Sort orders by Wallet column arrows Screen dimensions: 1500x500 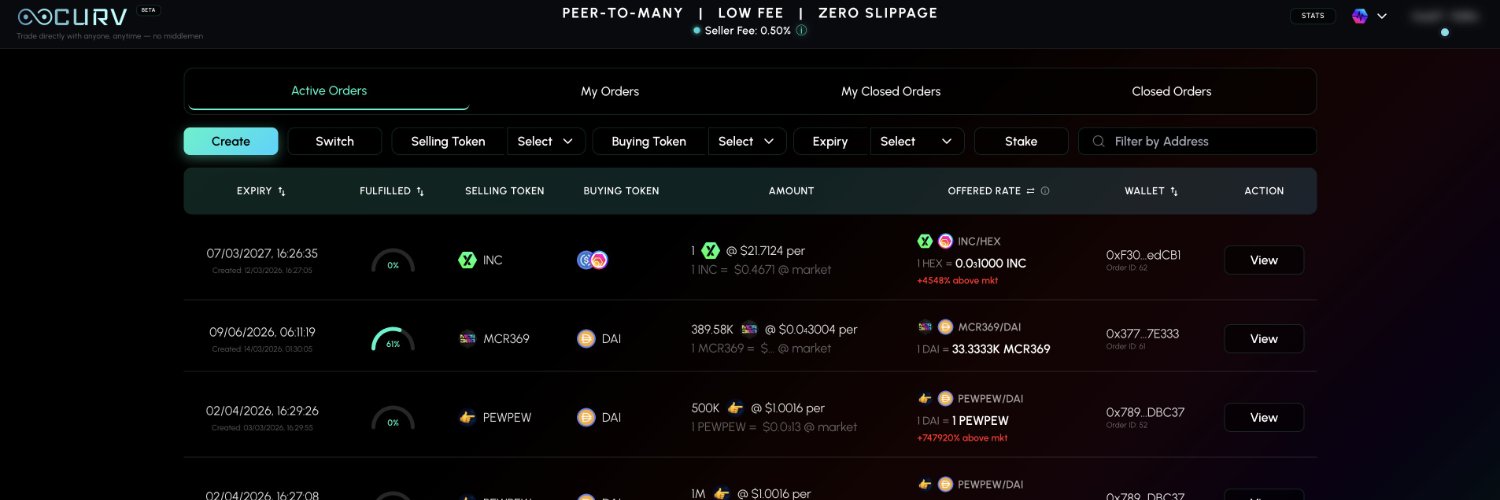1174,191
